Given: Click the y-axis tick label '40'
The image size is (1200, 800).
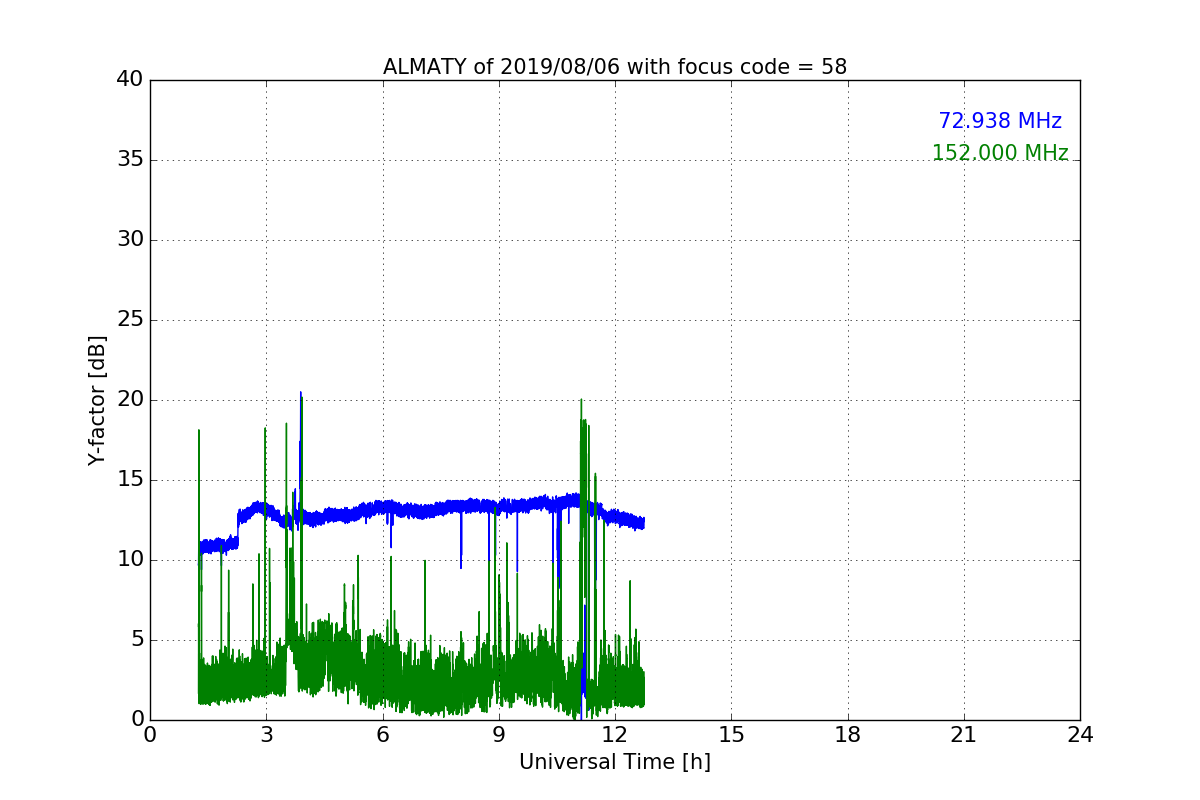Looking at the screenshot, I should (x=129, y=80).
